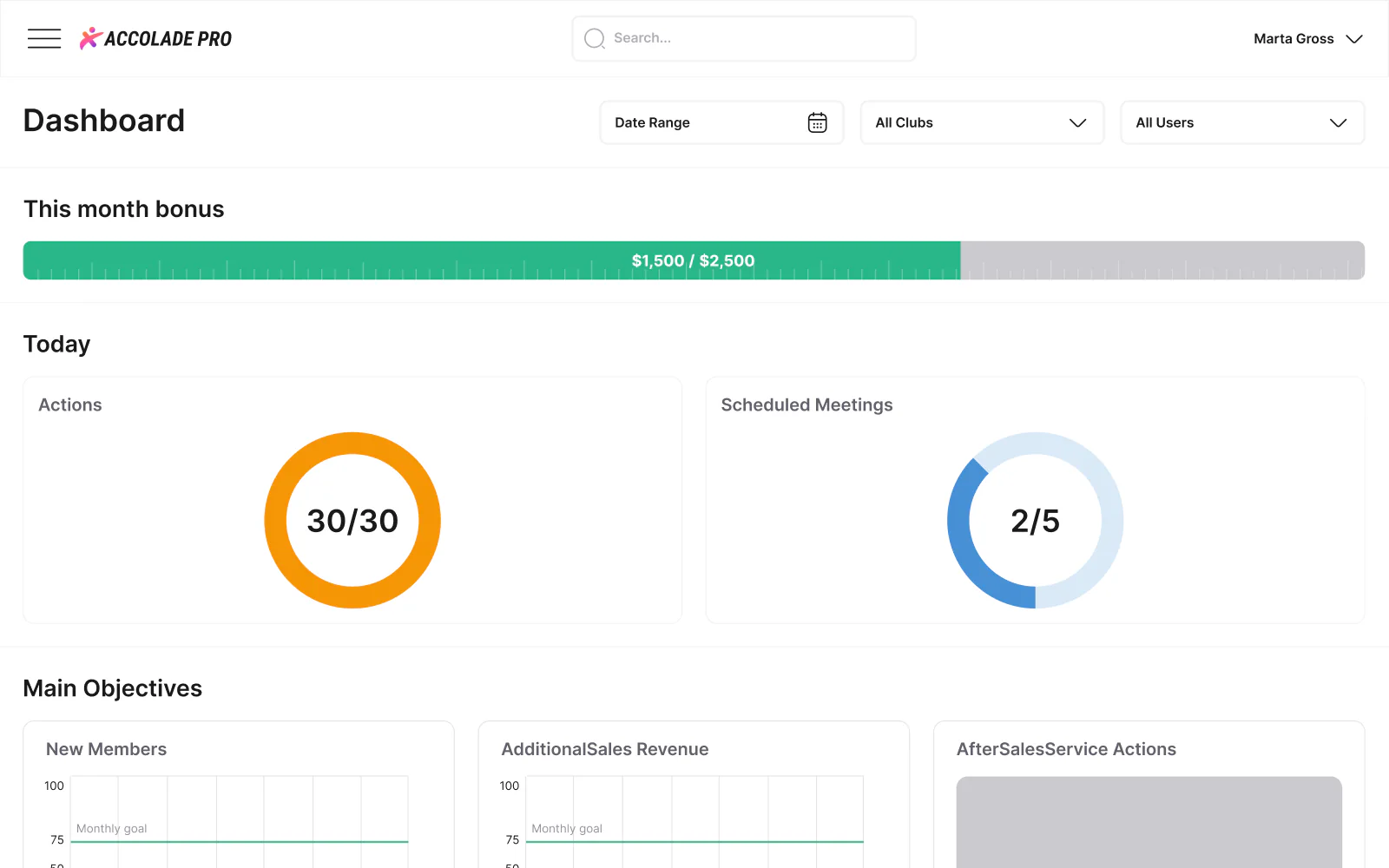Click the 'Scheduled Meetings' card label

tap(806, 405)
